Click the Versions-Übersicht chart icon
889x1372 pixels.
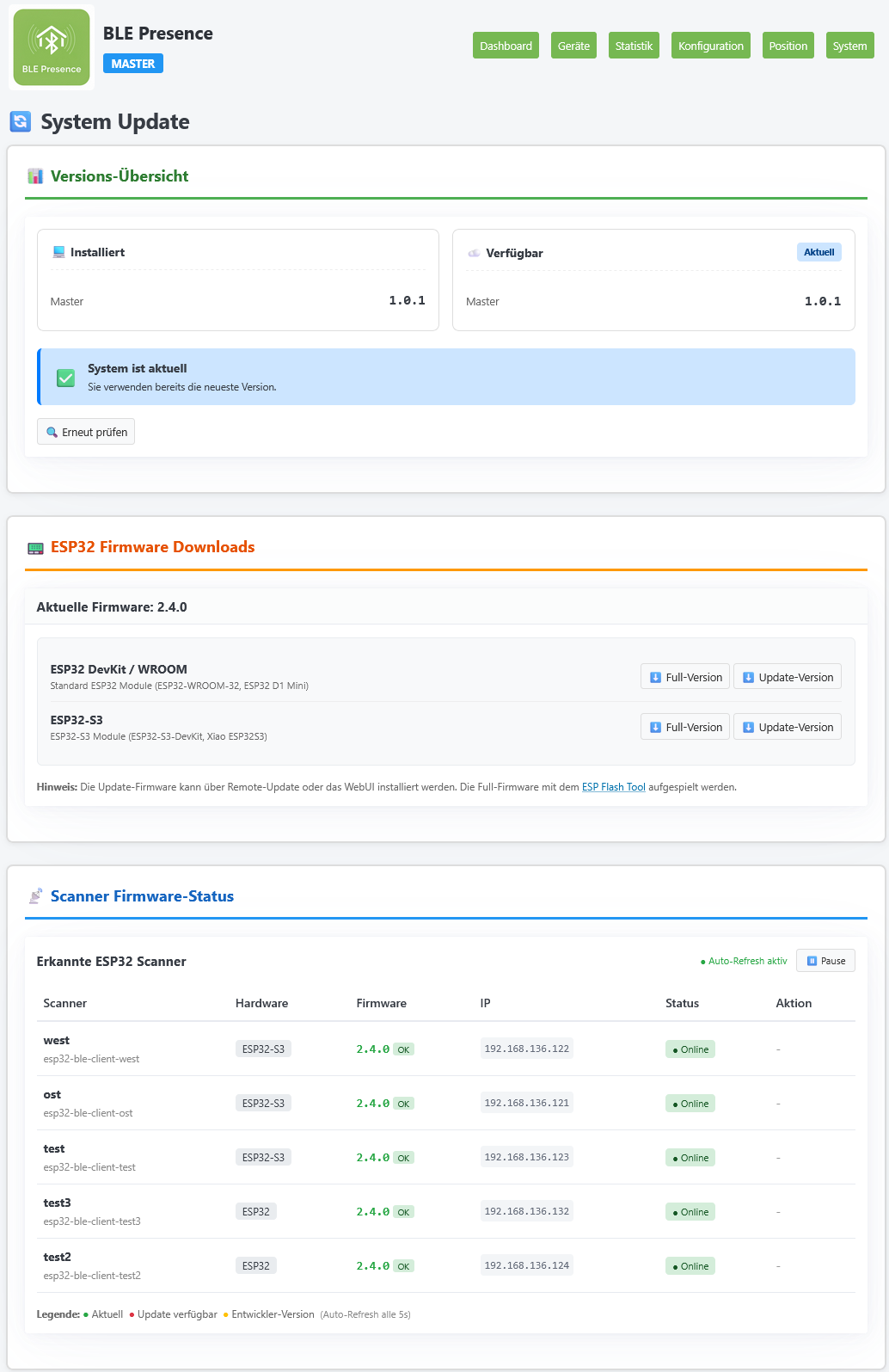tap(35, 176)
